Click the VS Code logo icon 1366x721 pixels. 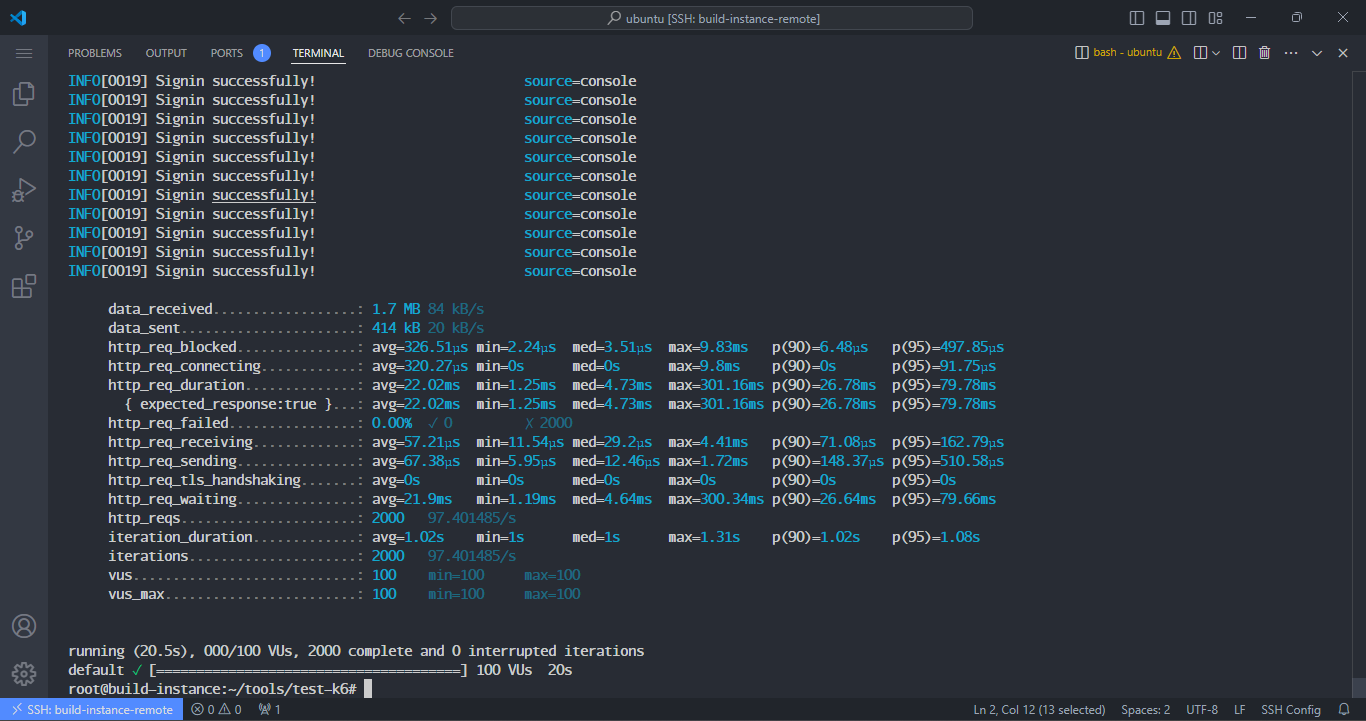18,18
